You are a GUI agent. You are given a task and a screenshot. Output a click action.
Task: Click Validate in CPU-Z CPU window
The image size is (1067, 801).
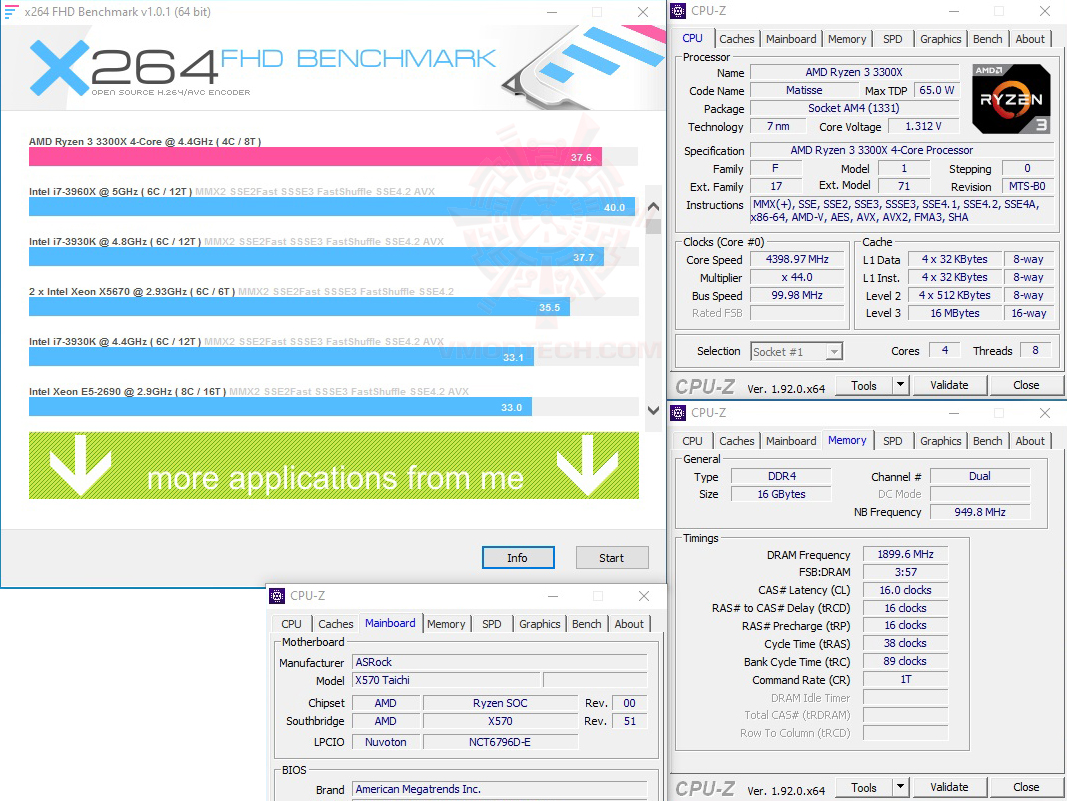(949, 385)
